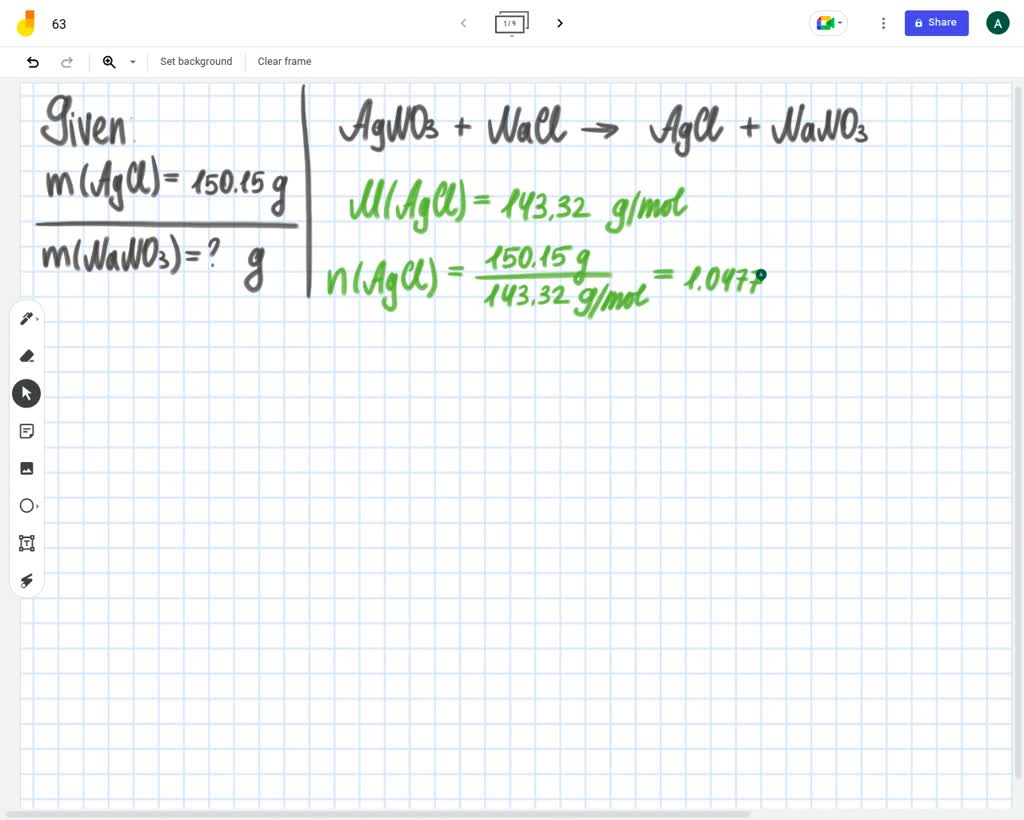Open the Zoom level dropdown chevron
The height and width of the screenshot is (820, 1024).
132,61
